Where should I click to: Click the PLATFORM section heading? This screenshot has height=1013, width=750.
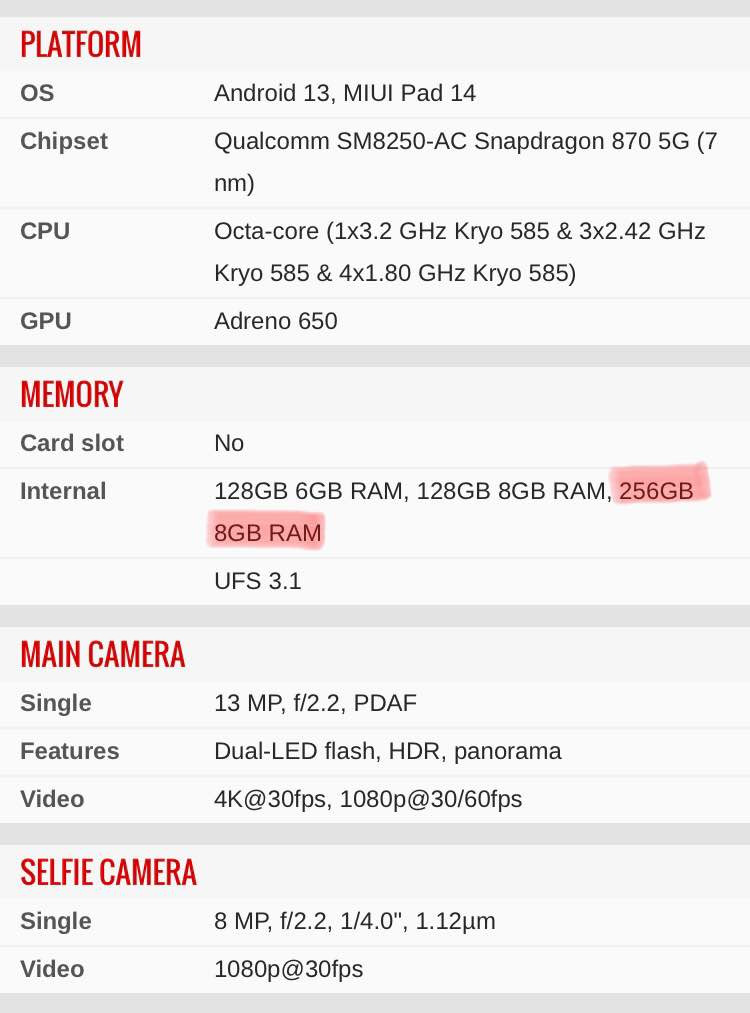point(81,45)
